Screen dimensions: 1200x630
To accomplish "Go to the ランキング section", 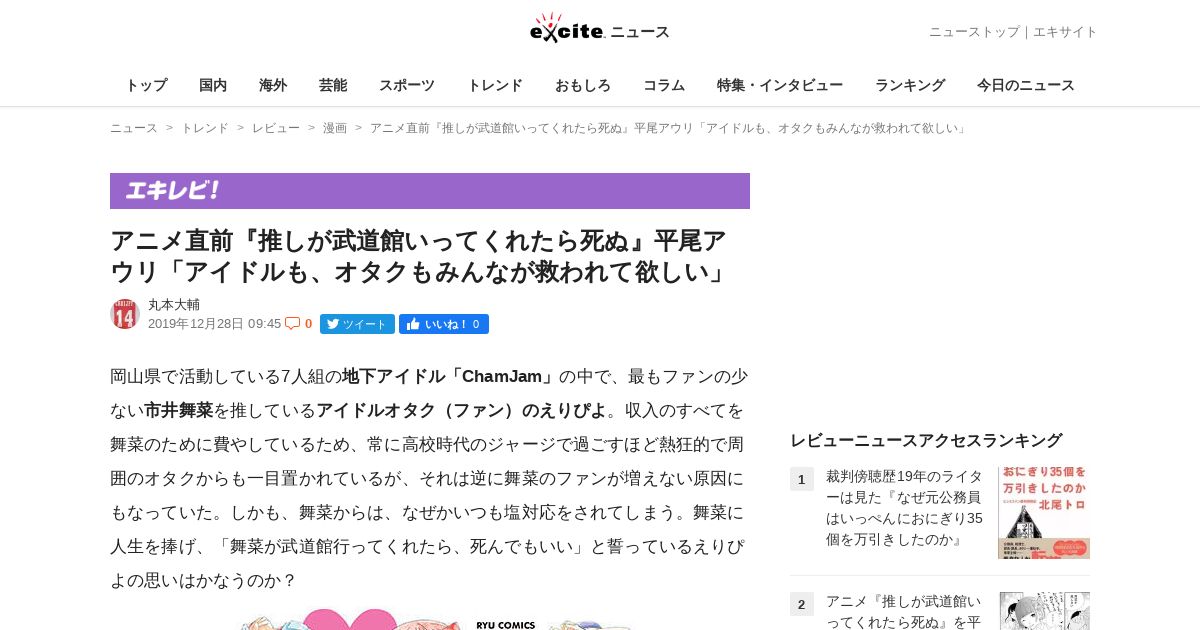I will [910, 85].
